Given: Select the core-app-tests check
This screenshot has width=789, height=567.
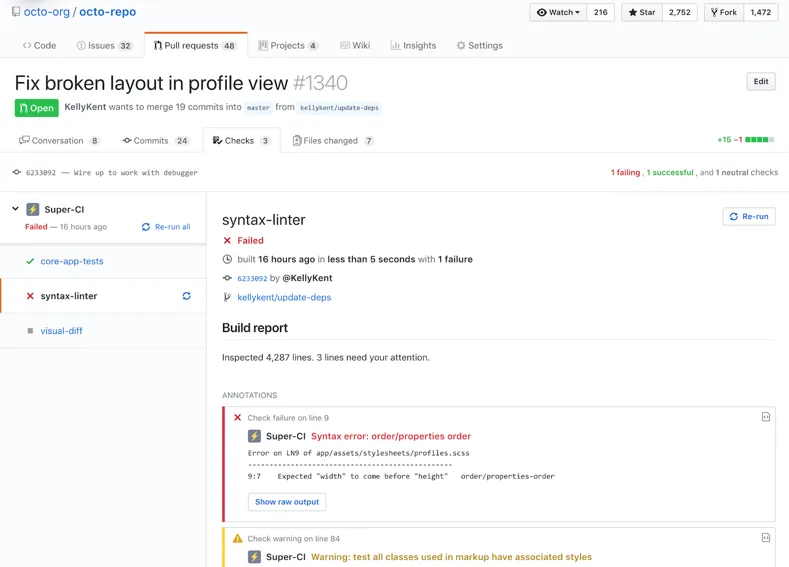Looking at the screenshot, I should [72, 261].
